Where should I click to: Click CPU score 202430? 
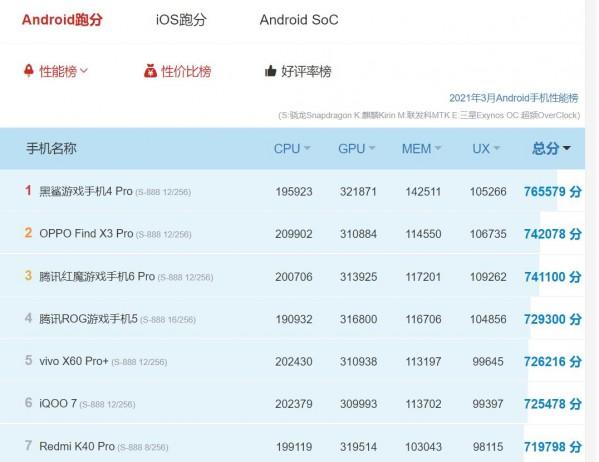coord(294,361)
